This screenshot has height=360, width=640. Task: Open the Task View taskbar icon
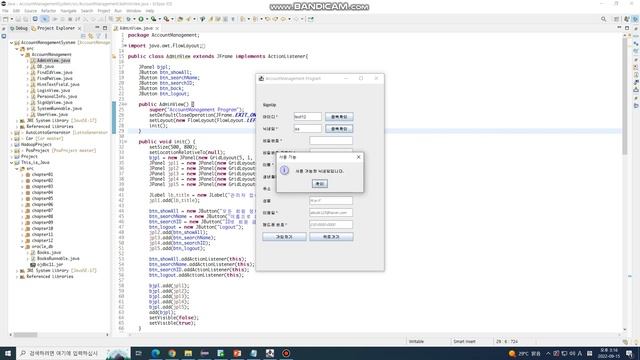[138, 353]
